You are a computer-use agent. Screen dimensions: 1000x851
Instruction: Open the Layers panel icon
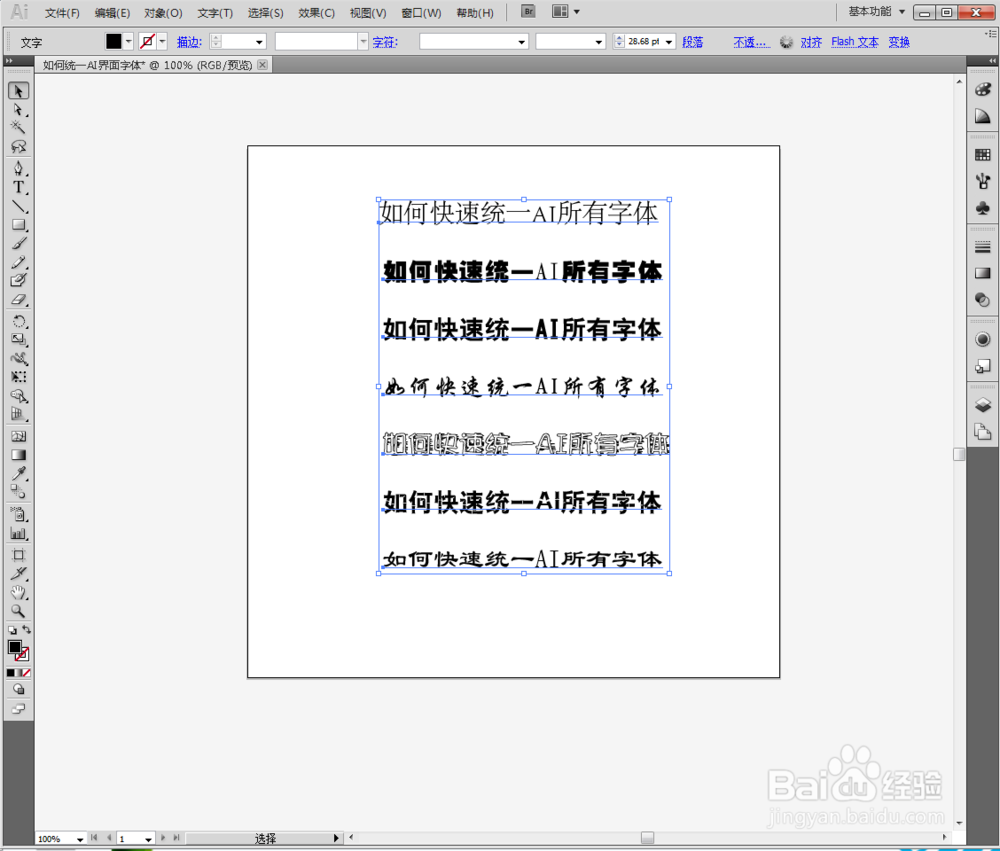983,404
